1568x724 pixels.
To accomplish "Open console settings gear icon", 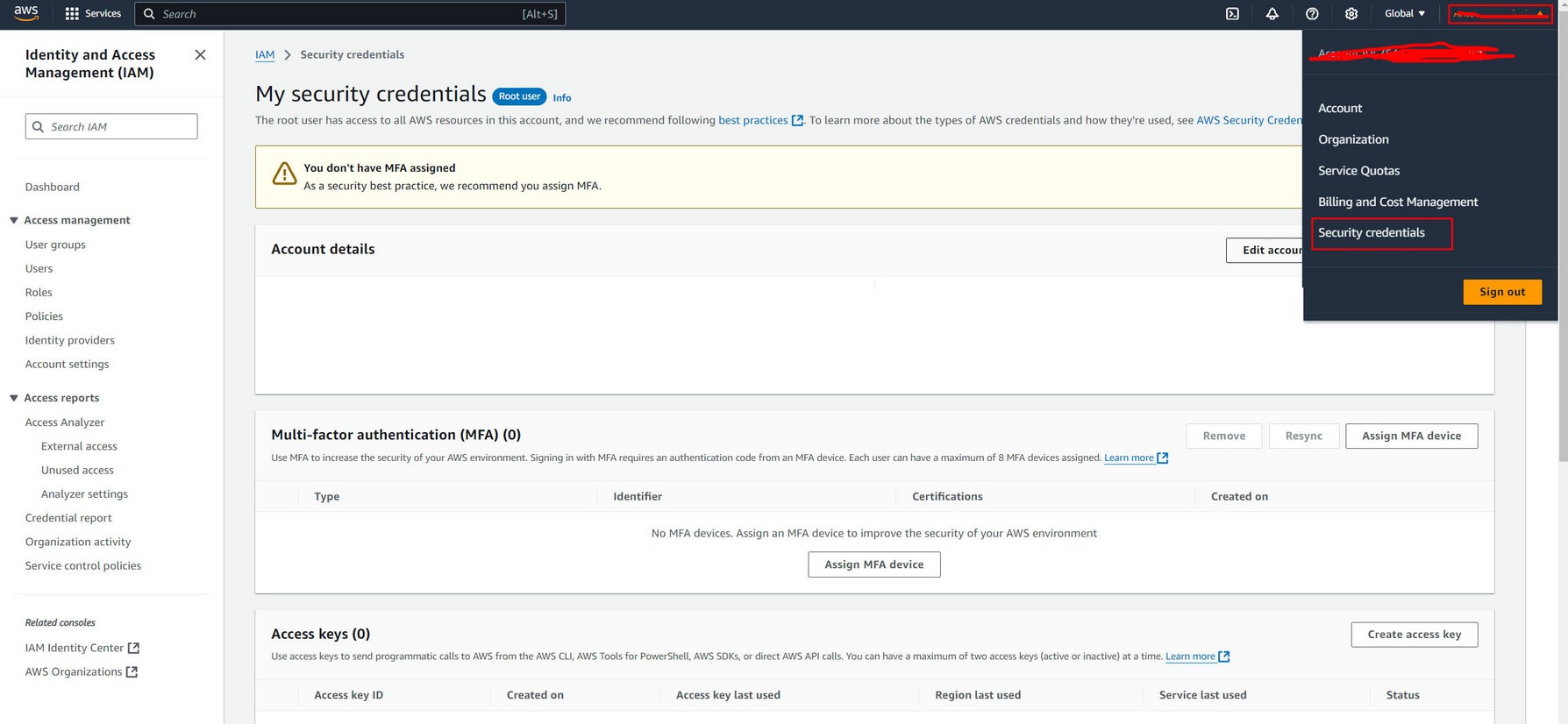I will coord(1351,14).
